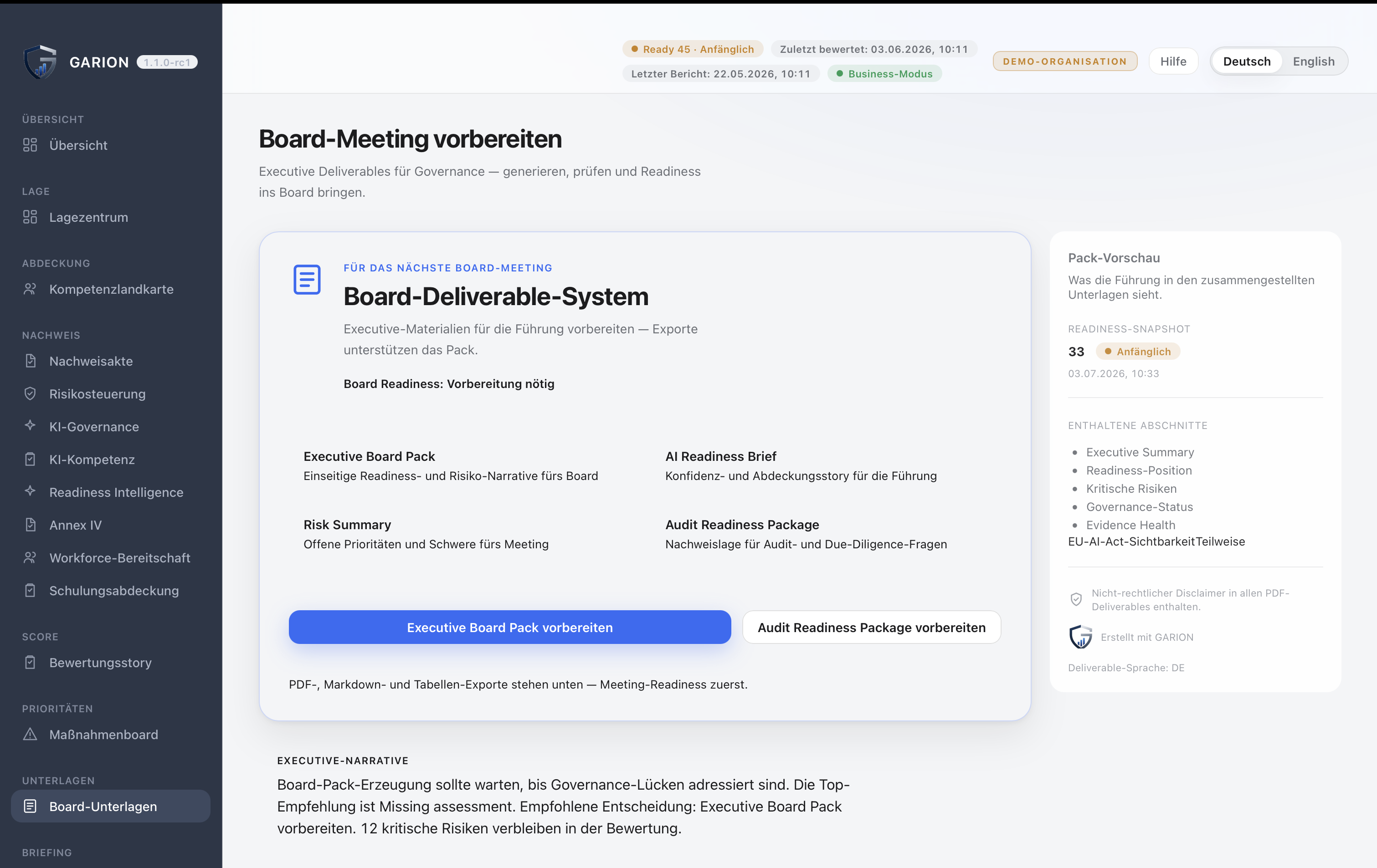Click the Readiness Intelligence sparkle icon
1377x868 pixels.
pos(30,492)
